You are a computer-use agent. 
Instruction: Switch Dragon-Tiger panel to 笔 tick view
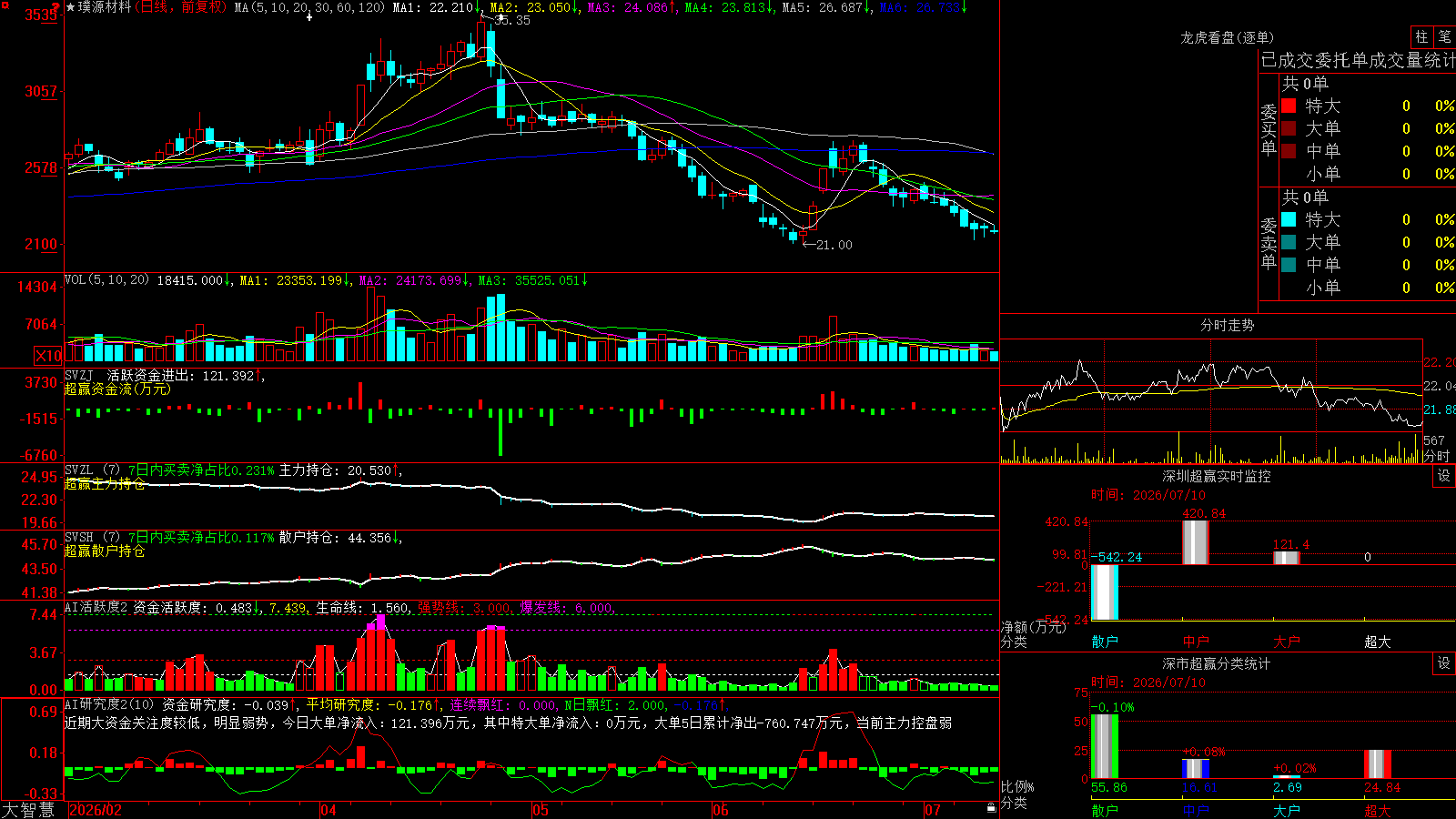point(1444,37)
